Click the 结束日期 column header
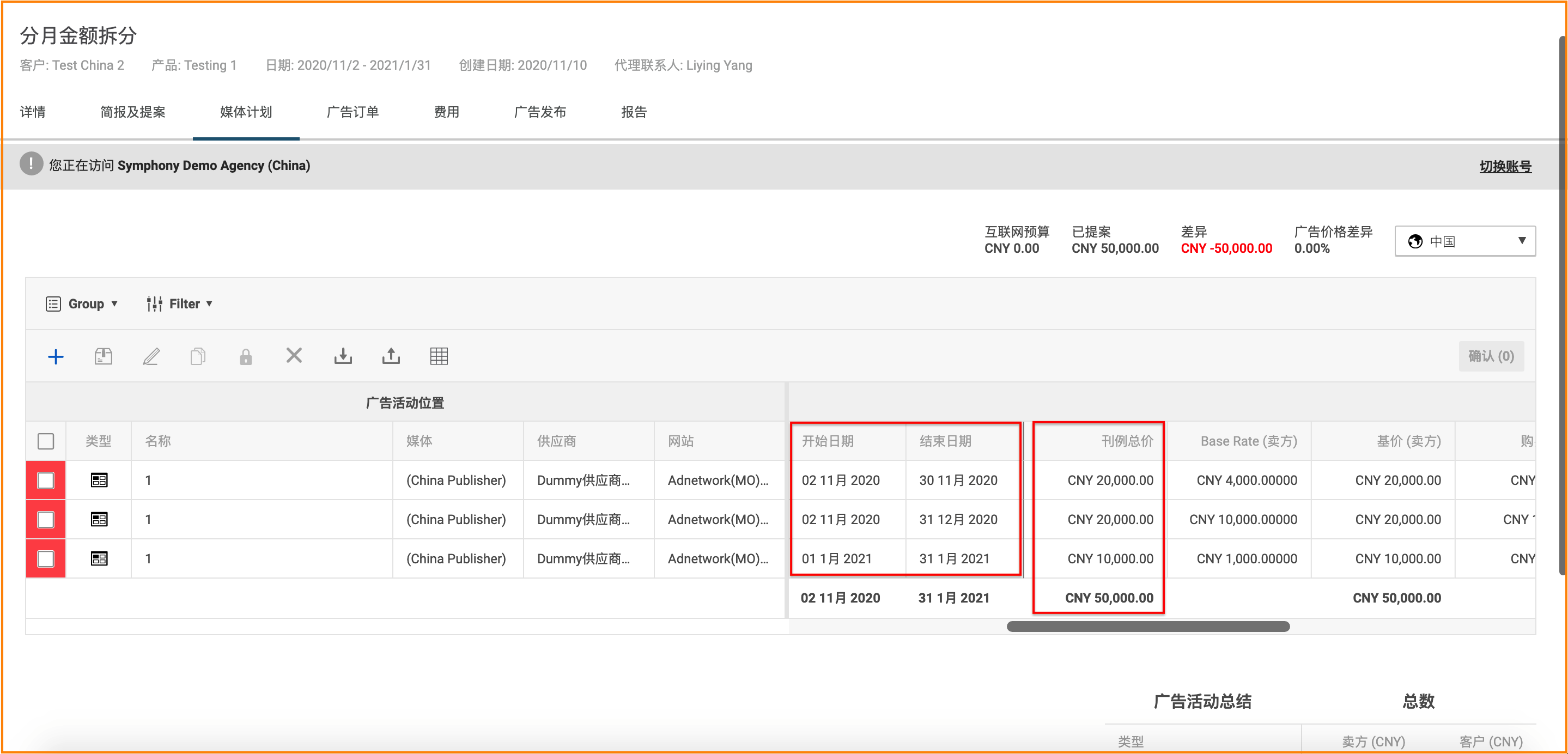The image size is (1568, 754). [x=964, y=441]
